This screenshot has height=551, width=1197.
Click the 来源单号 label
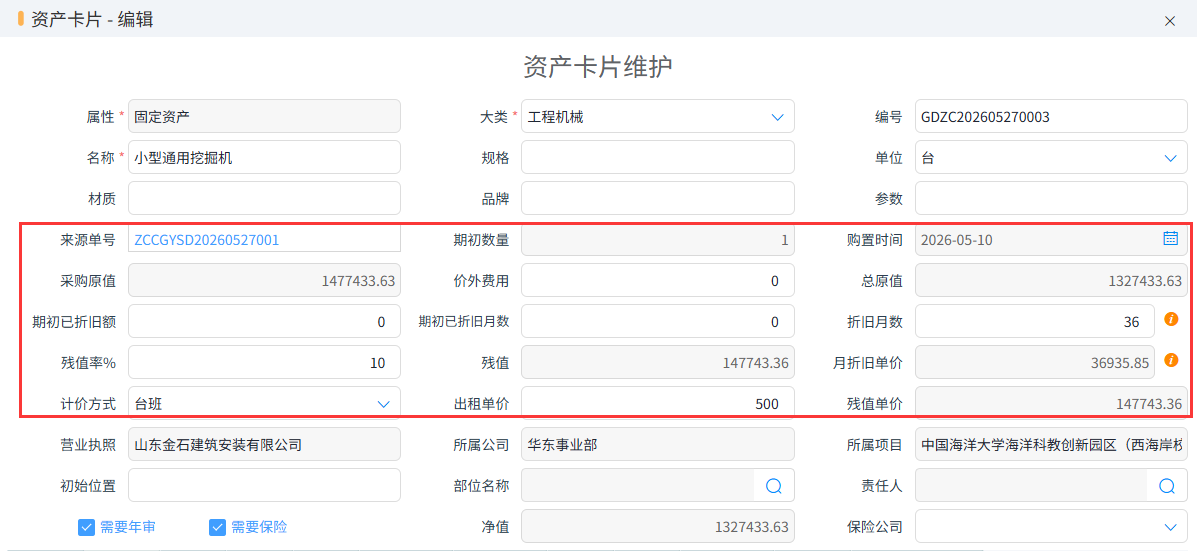click(88, 240)
